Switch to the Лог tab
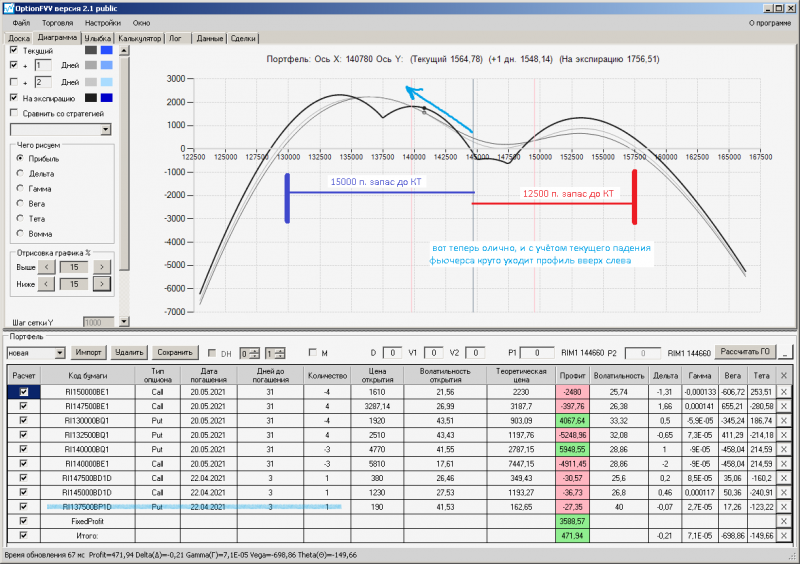Screen dimensions: 800x564 [x=176, y=38]
